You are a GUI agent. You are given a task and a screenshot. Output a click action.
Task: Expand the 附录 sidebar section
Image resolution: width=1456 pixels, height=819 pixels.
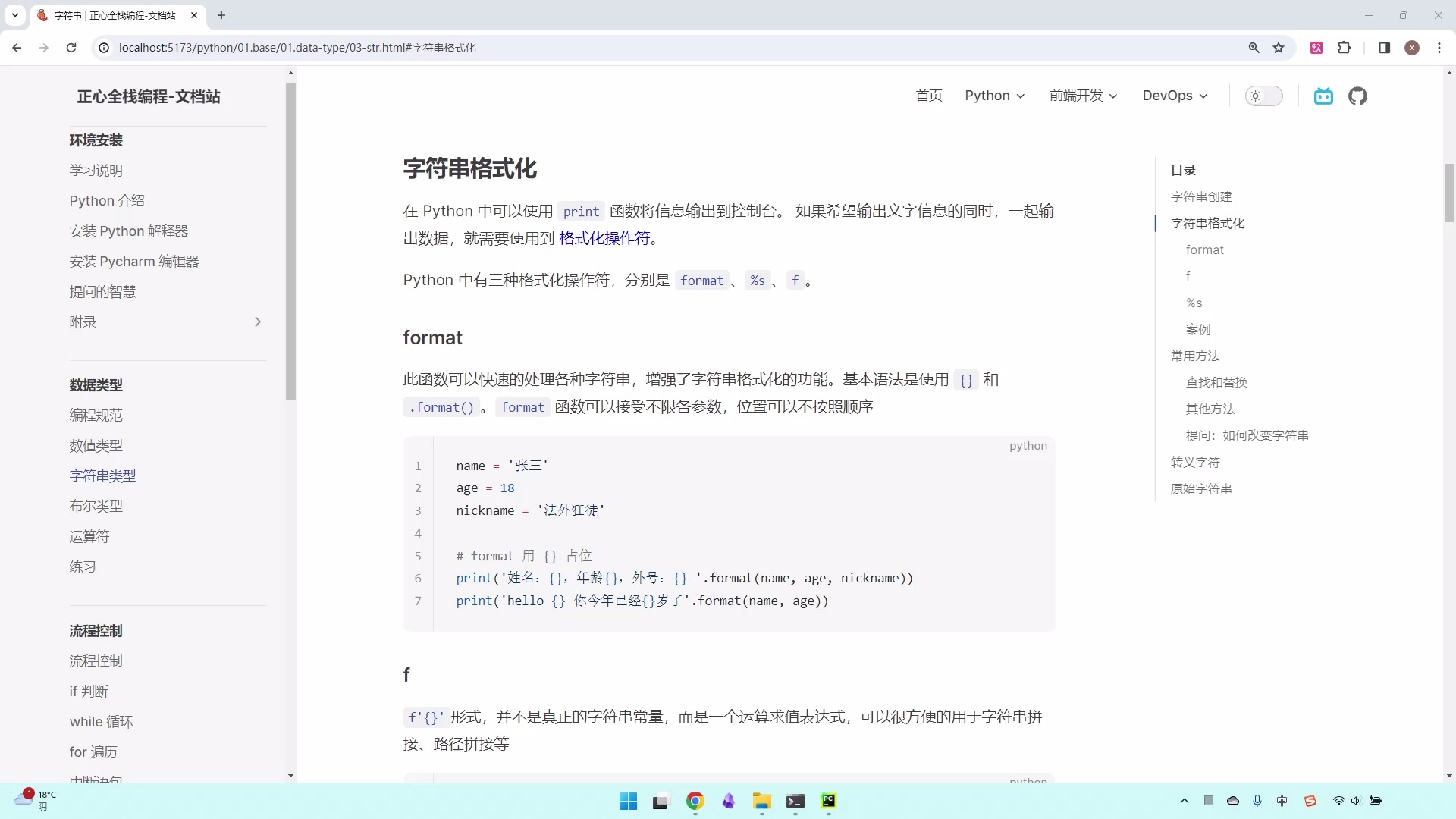(x=259, y=322)
